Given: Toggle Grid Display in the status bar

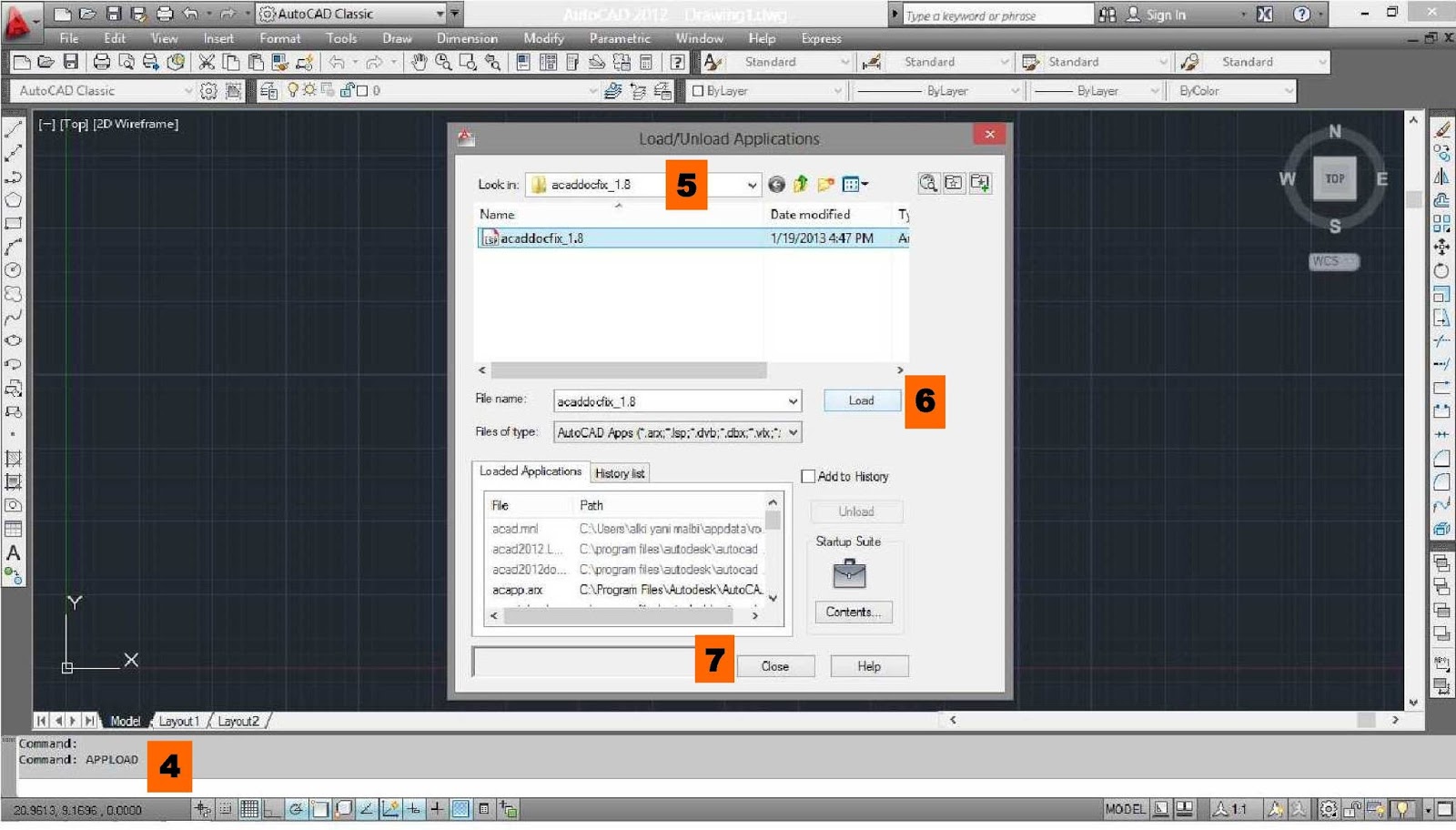Looking at the screenshot, I should tap(249, 808).
